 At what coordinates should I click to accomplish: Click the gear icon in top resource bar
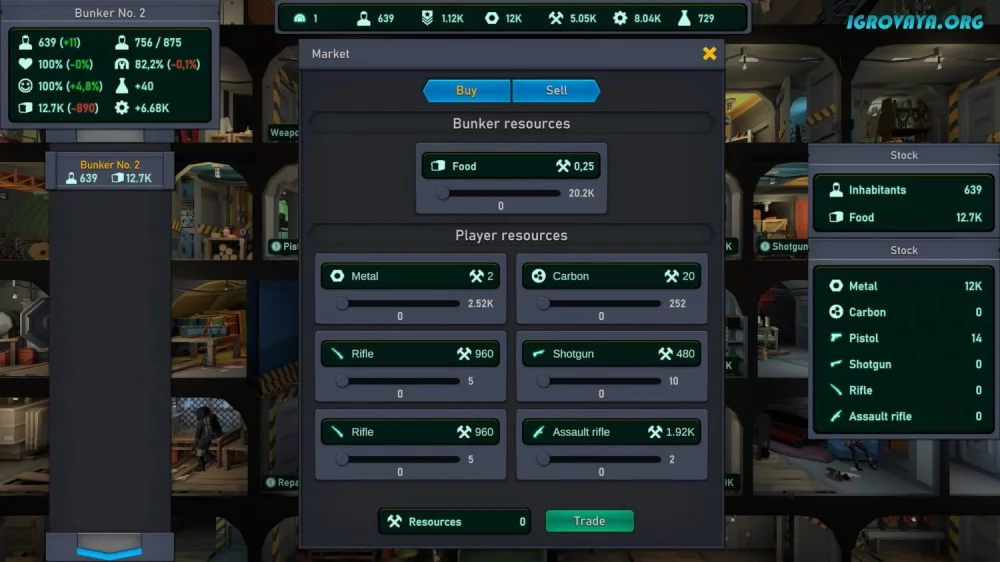pos(620,18)
